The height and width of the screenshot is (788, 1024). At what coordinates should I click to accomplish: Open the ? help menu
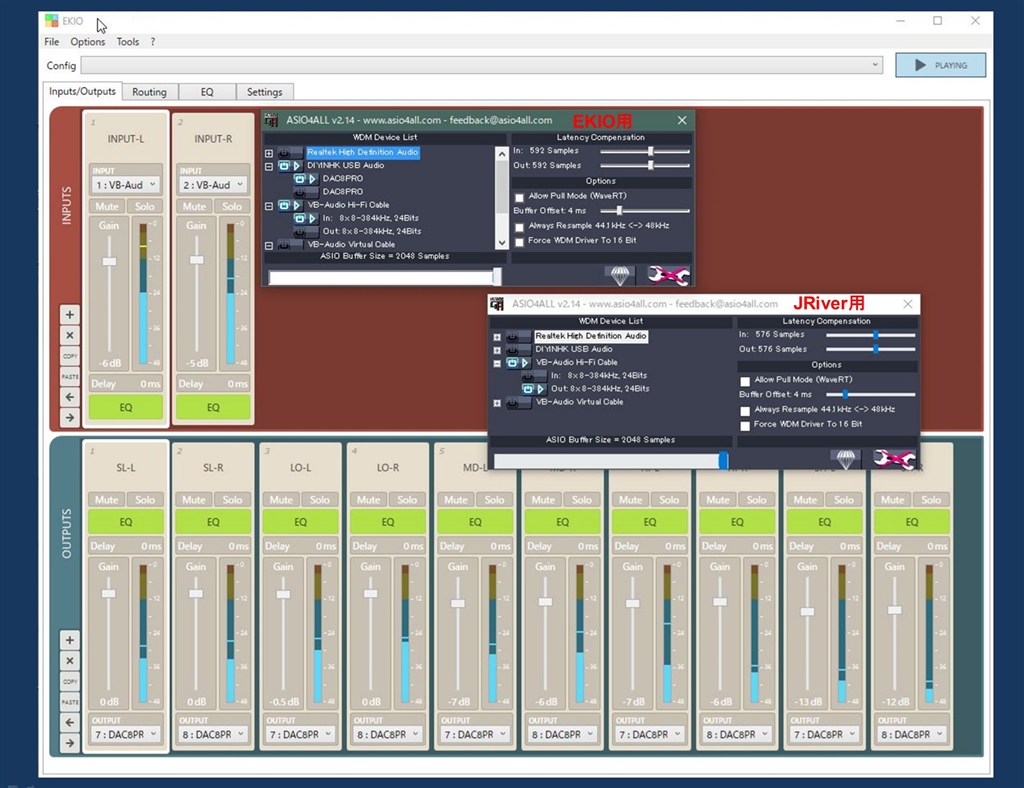tap(153, 42)
